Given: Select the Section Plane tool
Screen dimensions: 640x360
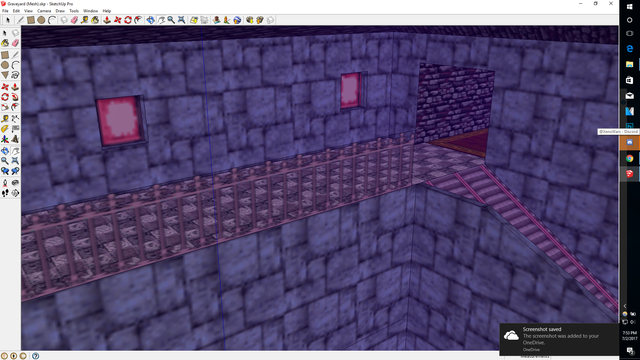Looking at the screenshot, I should pyautogui.click(x=16, y=193).
